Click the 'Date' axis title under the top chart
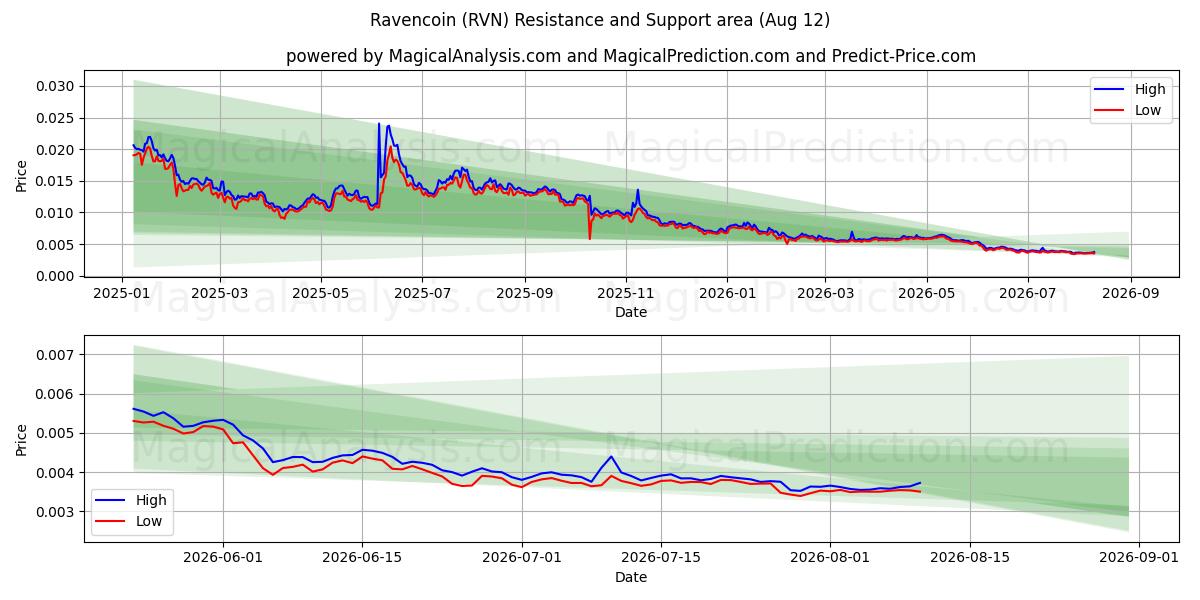 click(x=631, y=313)
